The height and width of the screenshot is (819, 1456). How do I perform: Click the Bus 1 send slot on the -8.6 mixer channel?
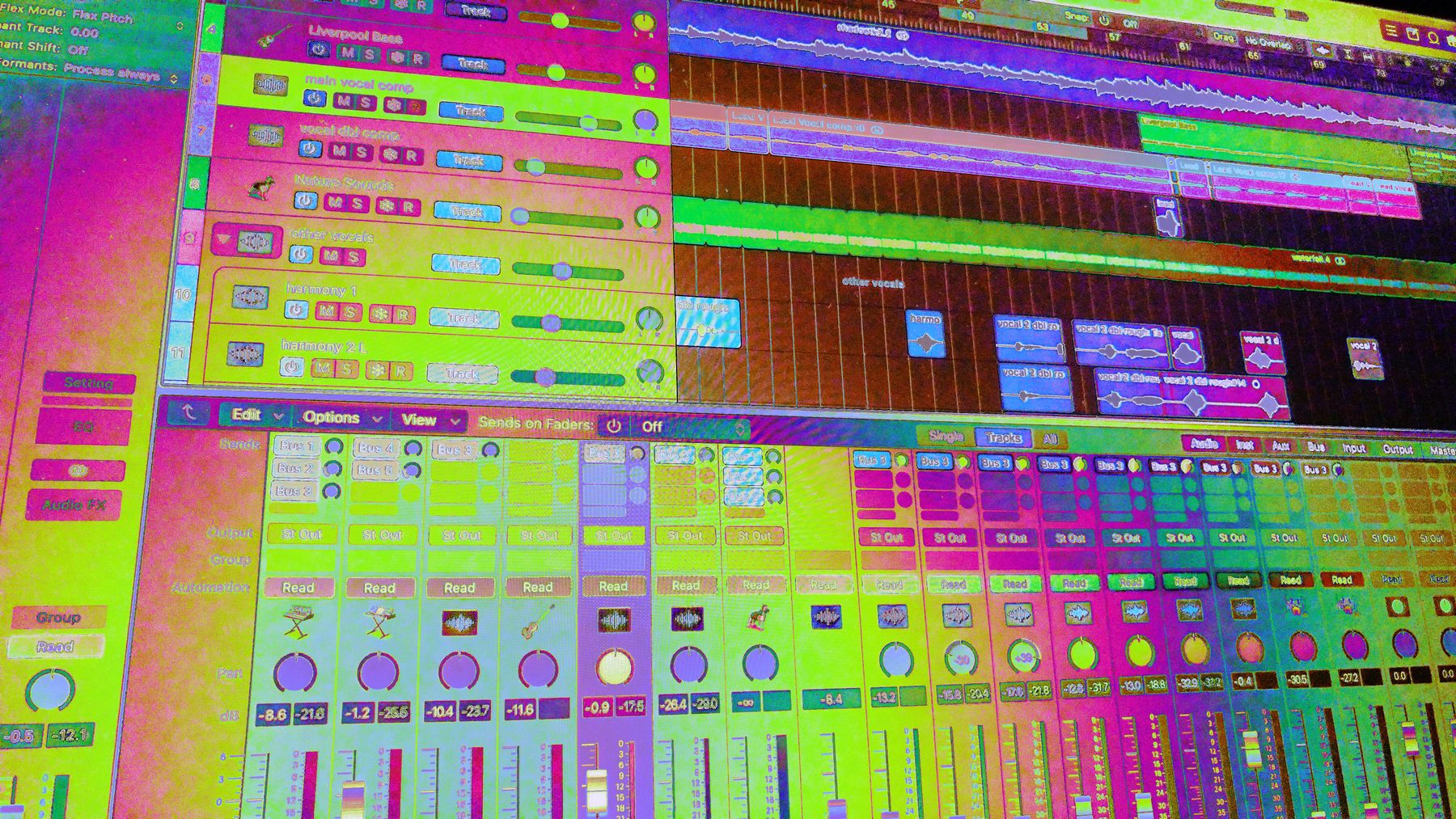(296, 446)
